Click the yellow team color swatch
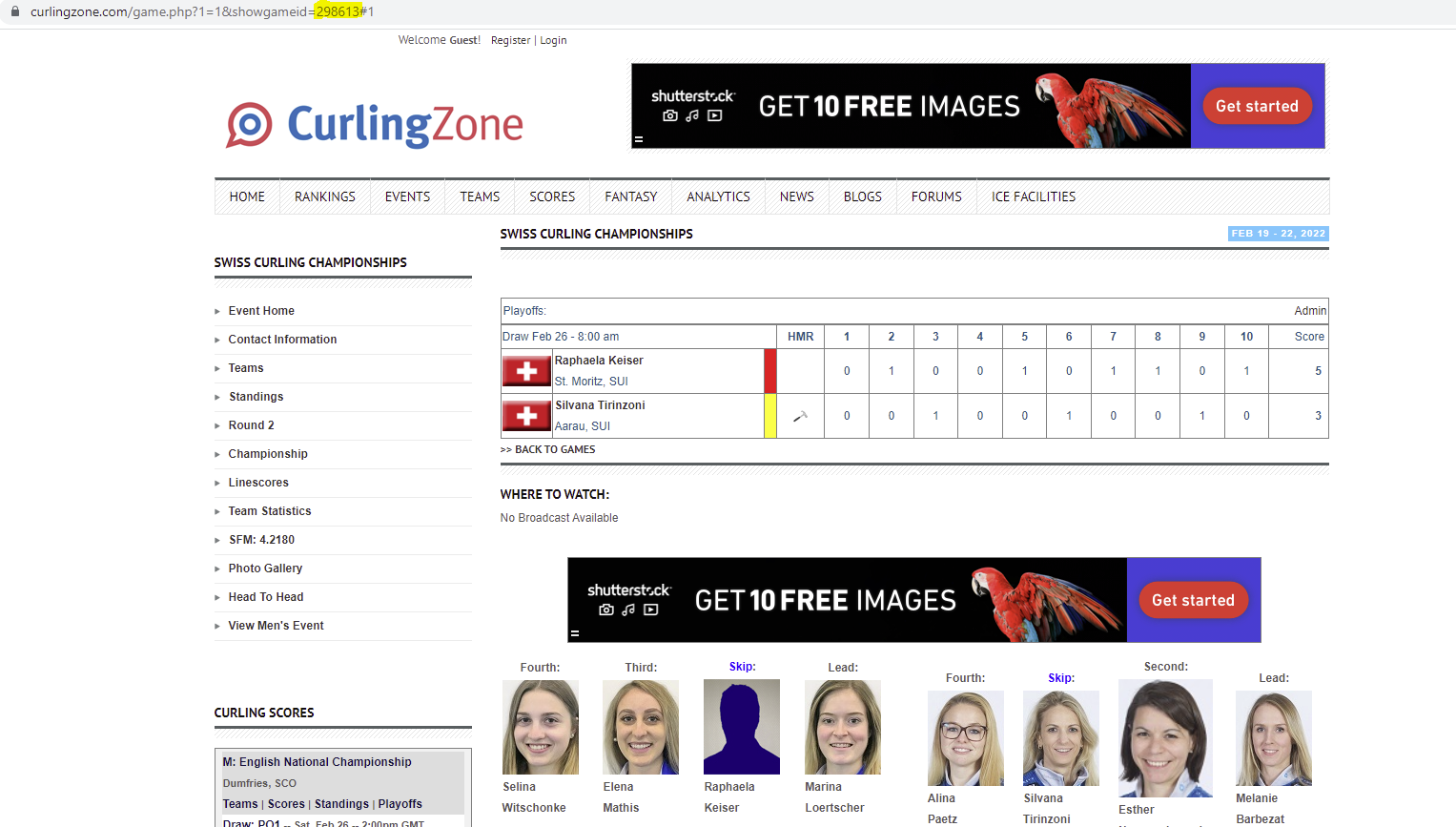 click(769, 416)
